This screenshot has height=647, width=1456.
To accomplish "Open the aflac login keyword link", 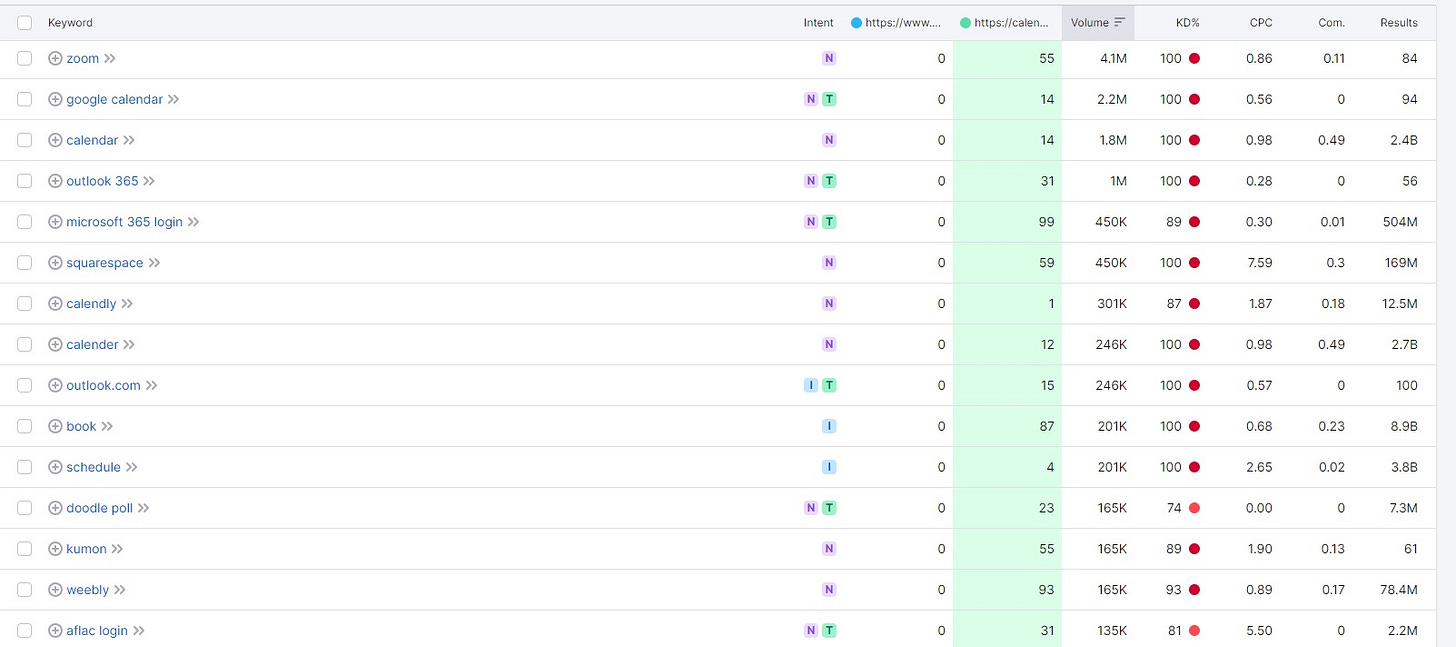I will [97, 631].
